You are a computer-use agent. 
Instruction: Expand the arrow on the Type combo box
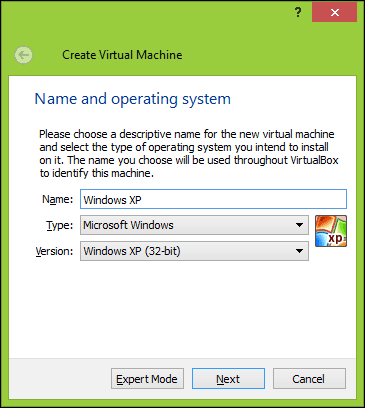tap(299, 225)
